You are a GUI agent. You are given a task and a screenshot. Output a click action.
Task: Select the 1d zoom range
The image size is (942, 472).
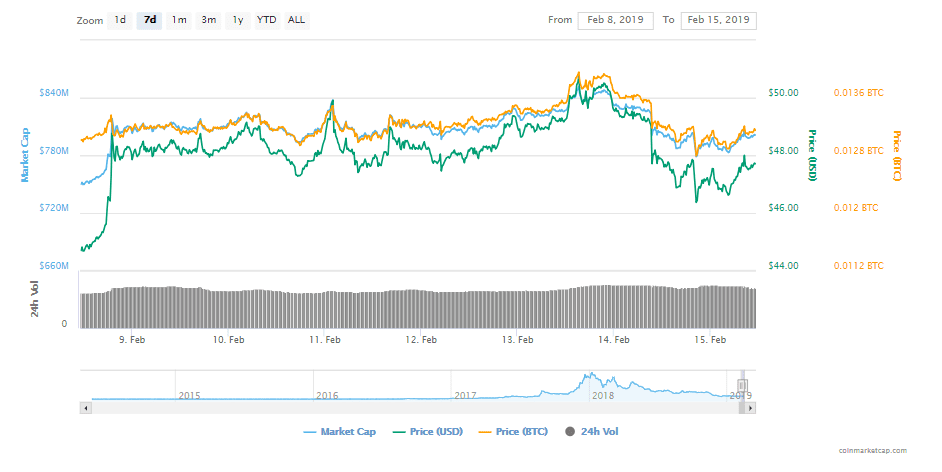pyautogui.click(x=120, y=20)
